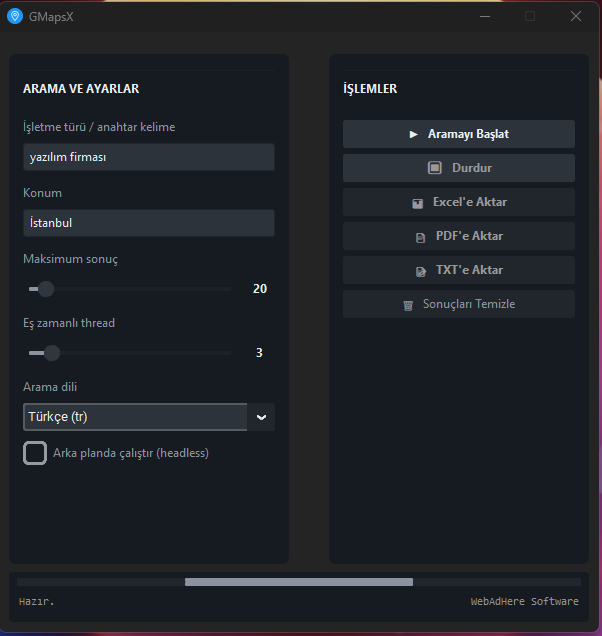Click the bottom progress bar

click(299, 582)
